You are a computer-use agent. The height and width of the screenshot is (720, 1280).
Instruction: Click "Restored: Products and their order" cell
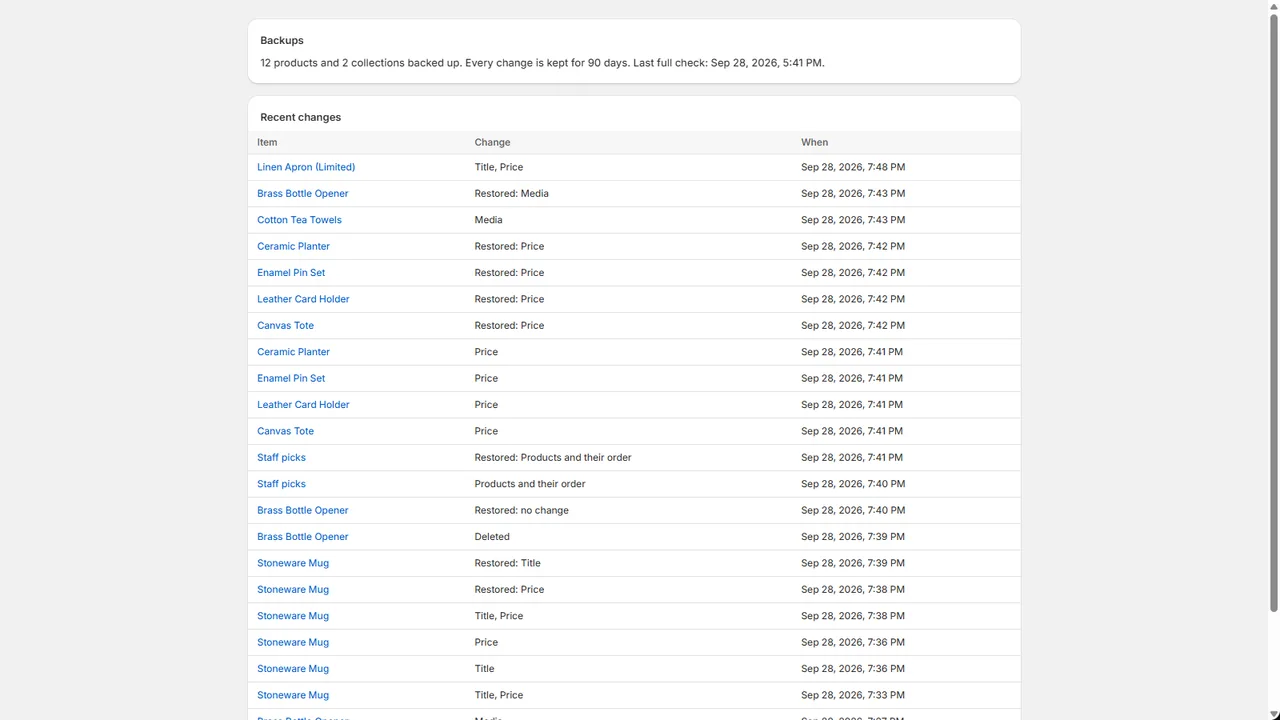[553, 458]
